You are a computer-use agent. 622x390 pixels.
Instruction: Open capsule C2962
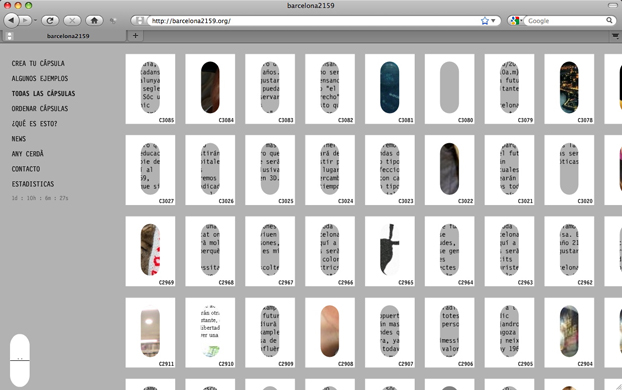coord(569,252)
